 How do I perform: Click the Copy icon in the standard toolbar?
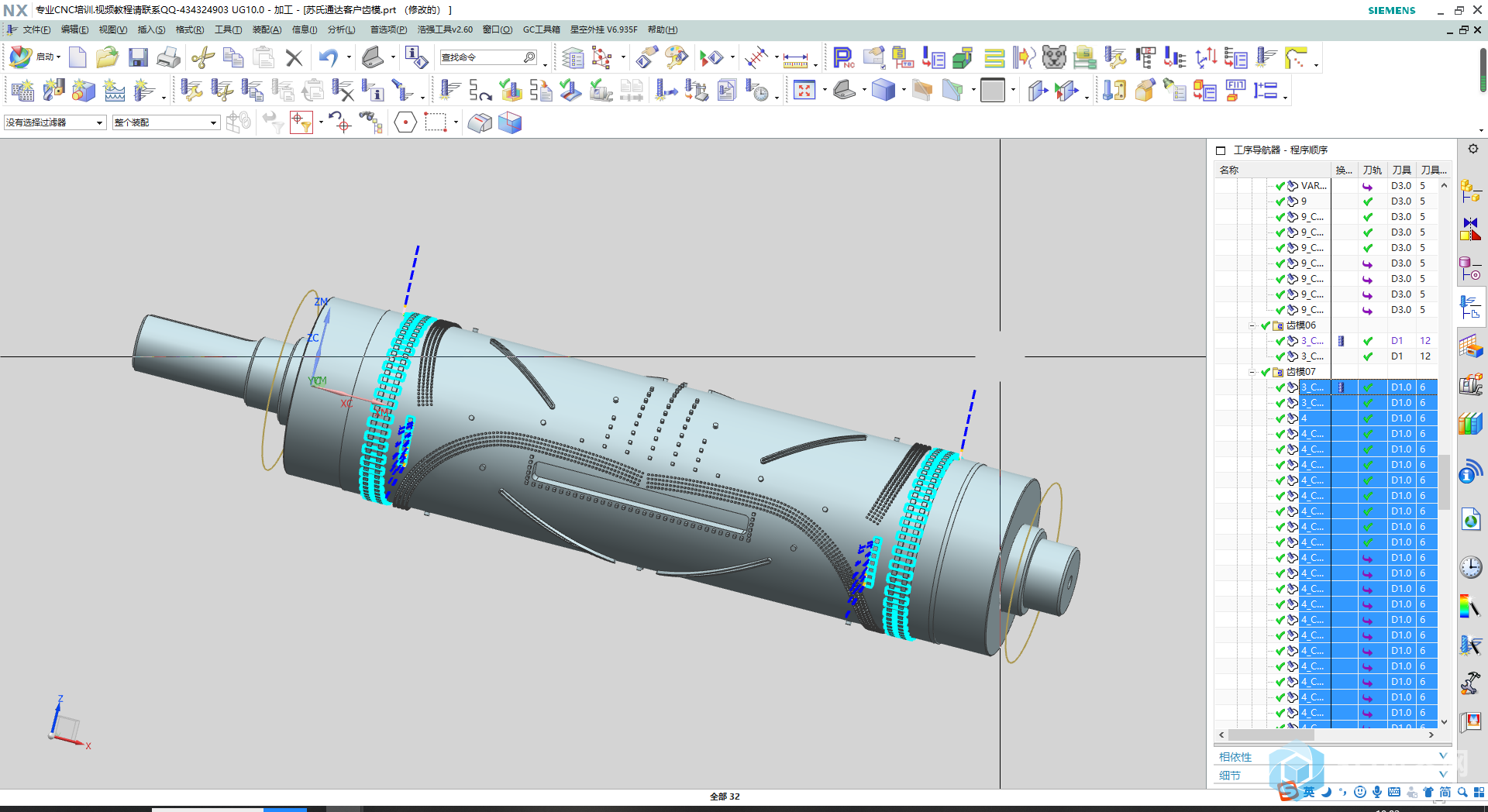(232, 57)
